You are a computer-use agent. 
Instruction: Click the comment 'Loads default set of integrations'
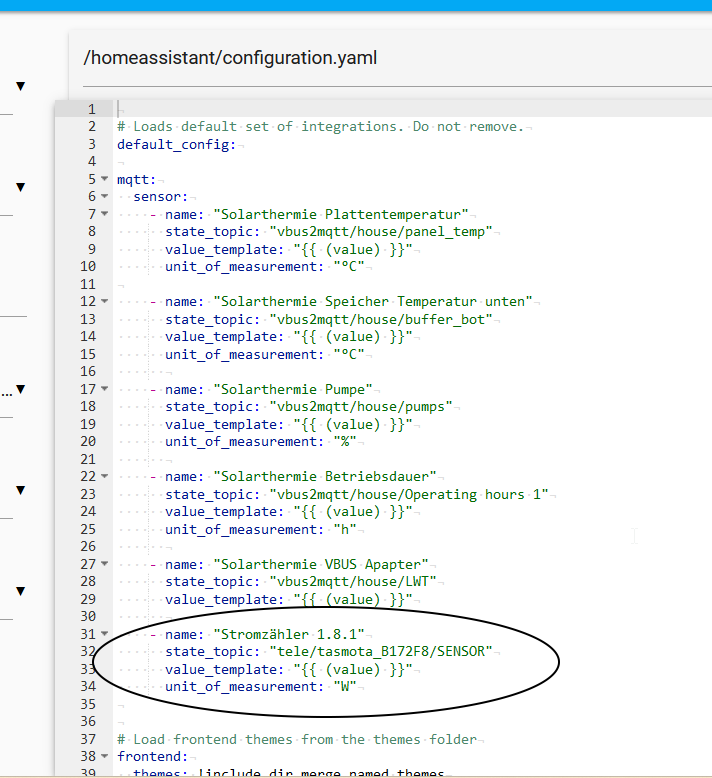321,127
